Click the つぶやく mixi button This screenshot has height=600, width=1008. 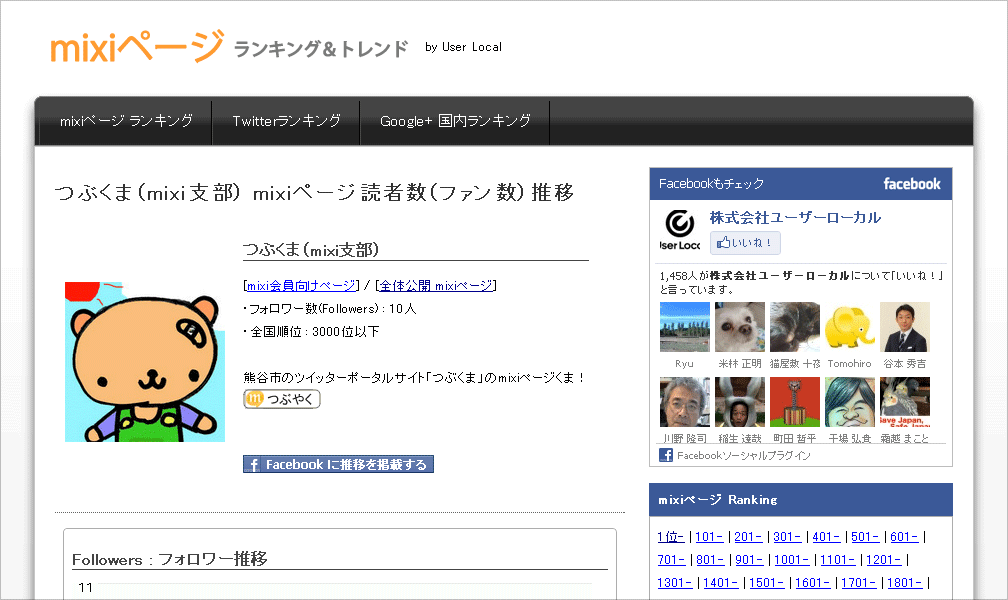pyautogui.click(x=282, y=399)
